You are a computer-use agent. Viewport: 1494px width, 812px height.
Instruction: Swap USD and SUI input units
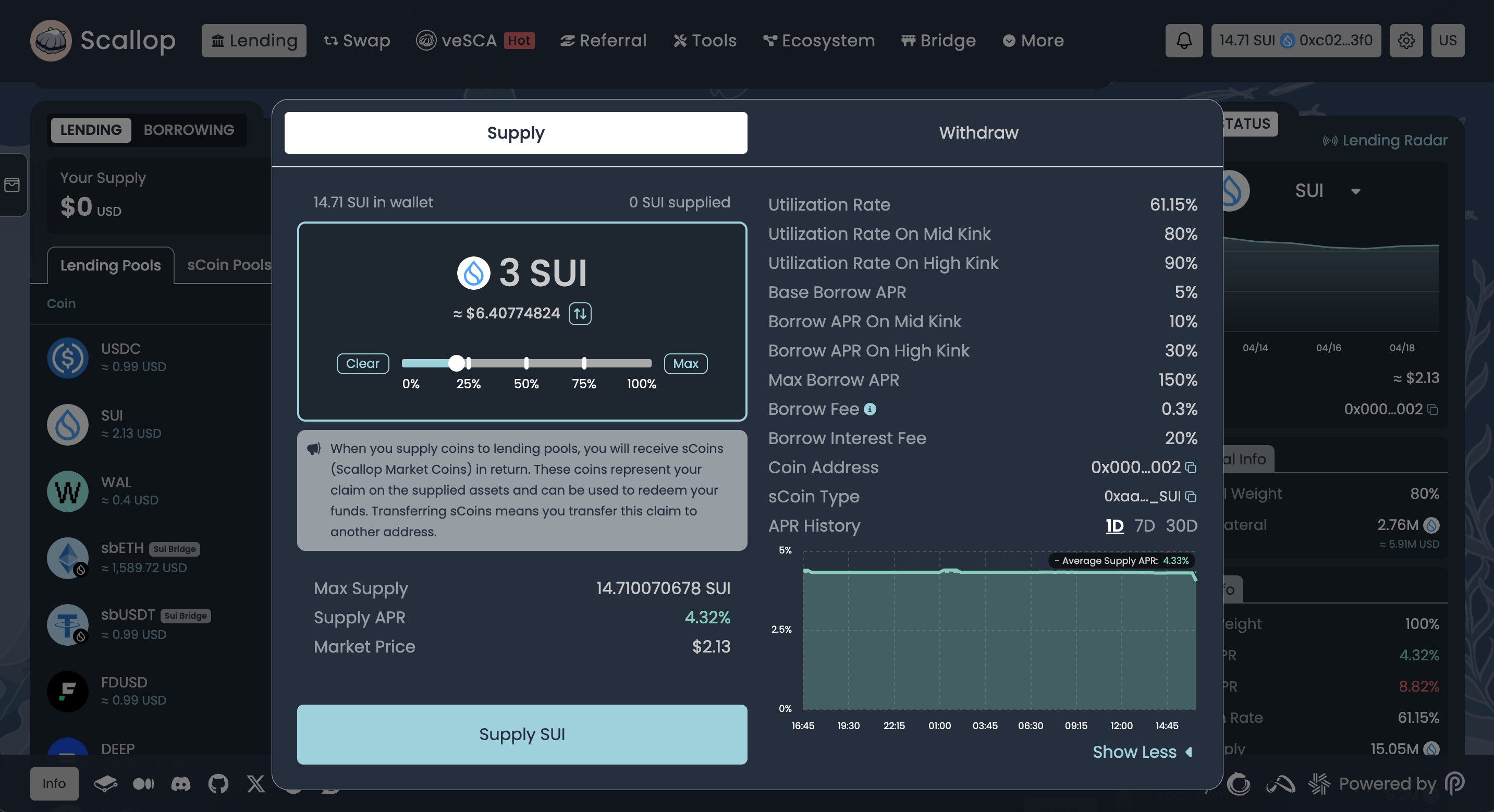pyautogui.click(x=580, y=314)
